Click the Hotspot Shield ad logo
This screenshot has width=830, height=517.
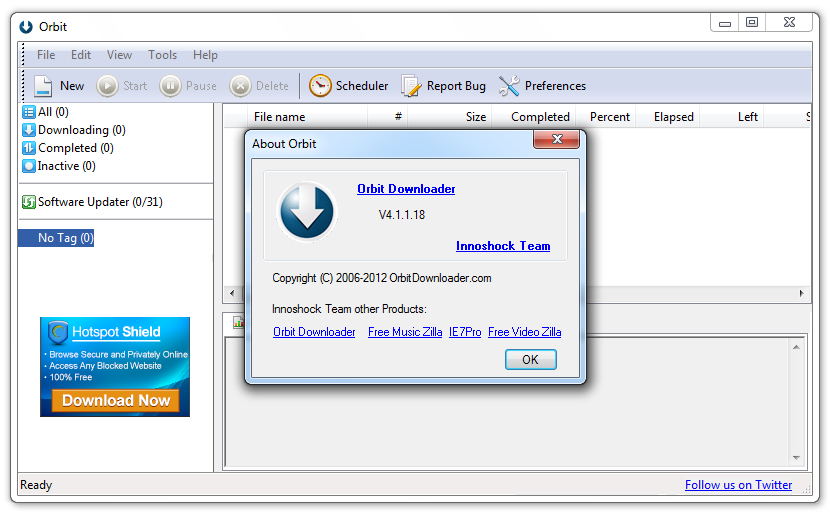58,332
